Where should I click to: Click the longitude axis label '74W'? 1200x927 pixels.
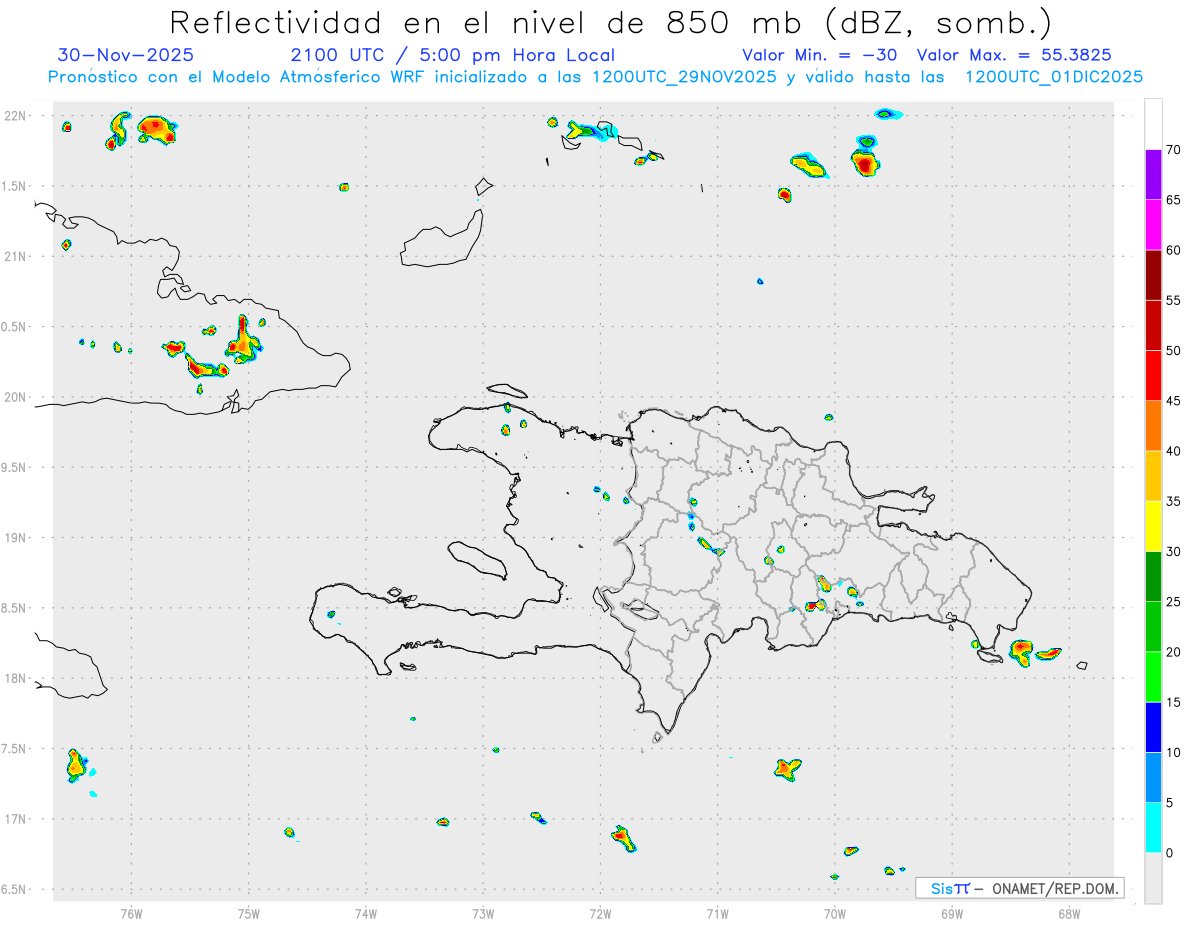[366, 913]
